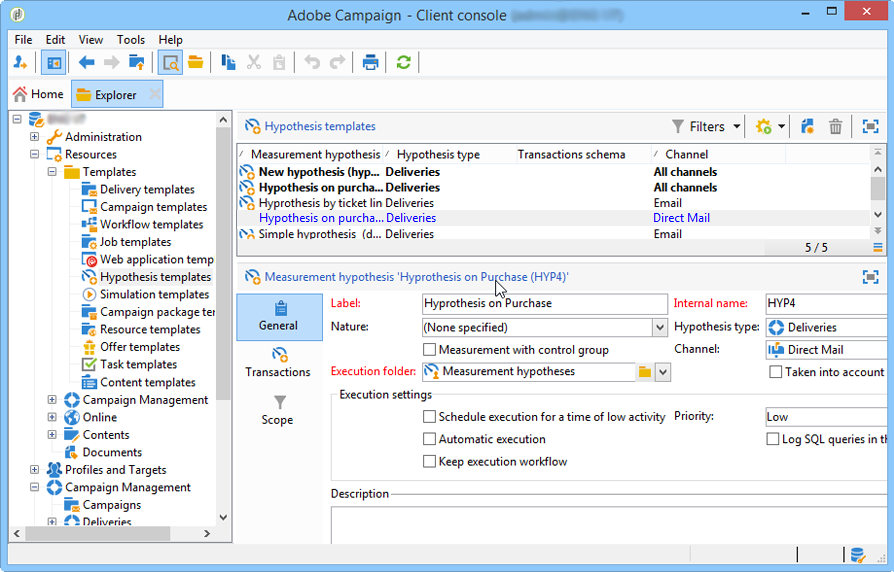Image resolution: width=894 pixels, height=572 pixels.
Task: Check the Automatic execution option
Action: pyautogui.click(x=429, y=439)
